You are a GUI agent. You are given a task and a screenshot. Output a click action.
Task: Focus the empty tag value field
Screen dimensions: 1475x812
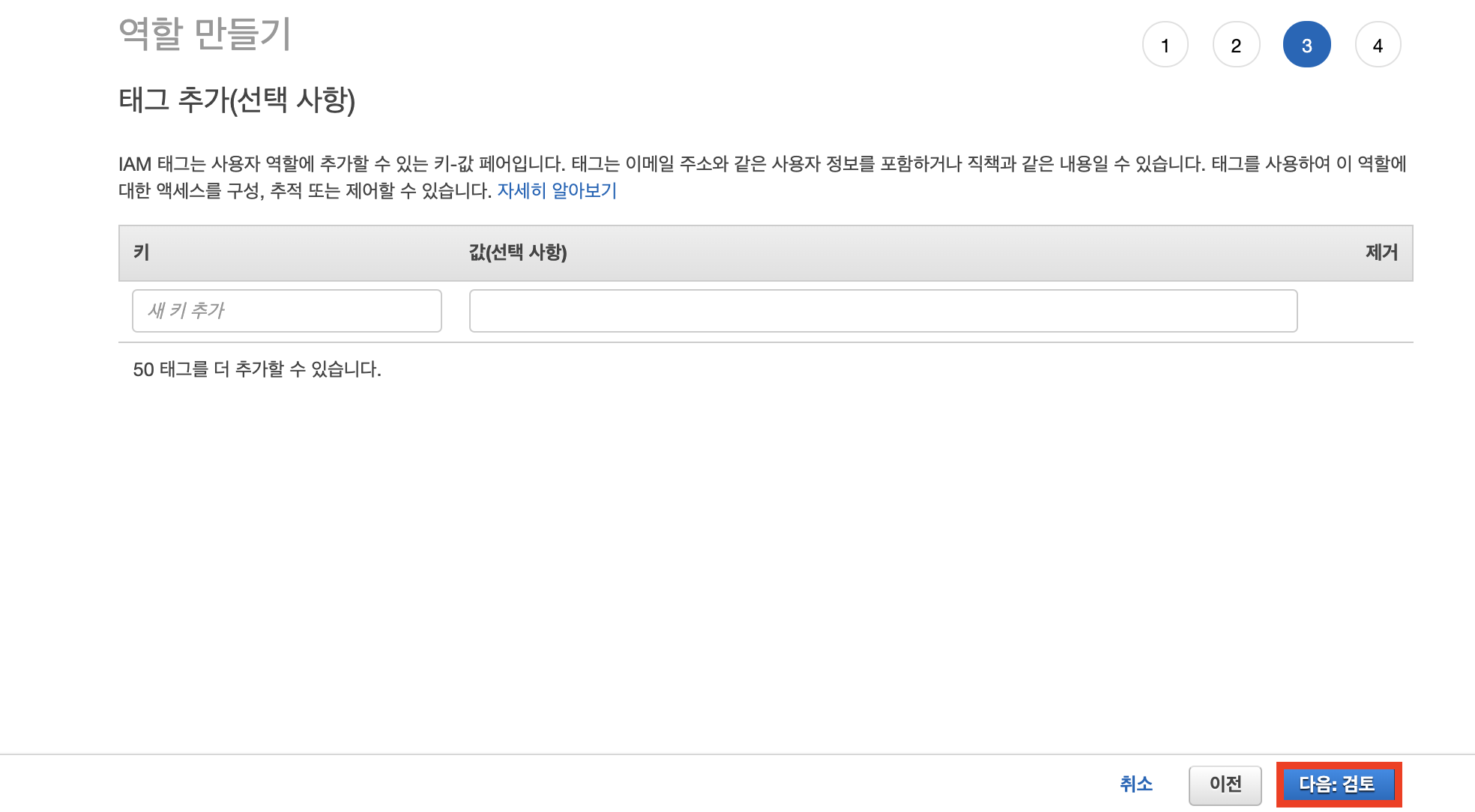pyautogui.click(x=883, y=310)
